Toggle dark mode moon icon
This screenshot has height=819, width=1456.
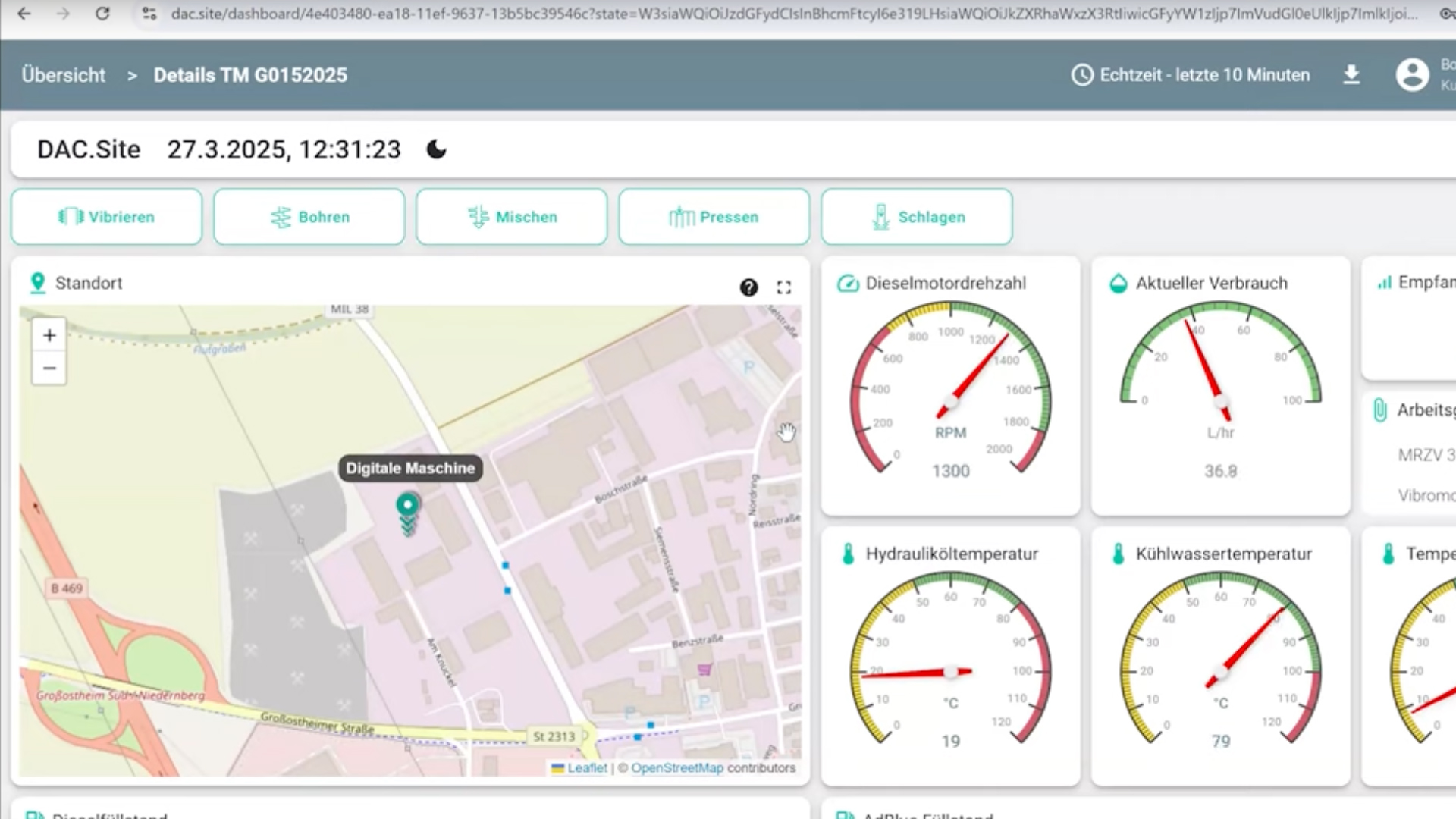437,149
